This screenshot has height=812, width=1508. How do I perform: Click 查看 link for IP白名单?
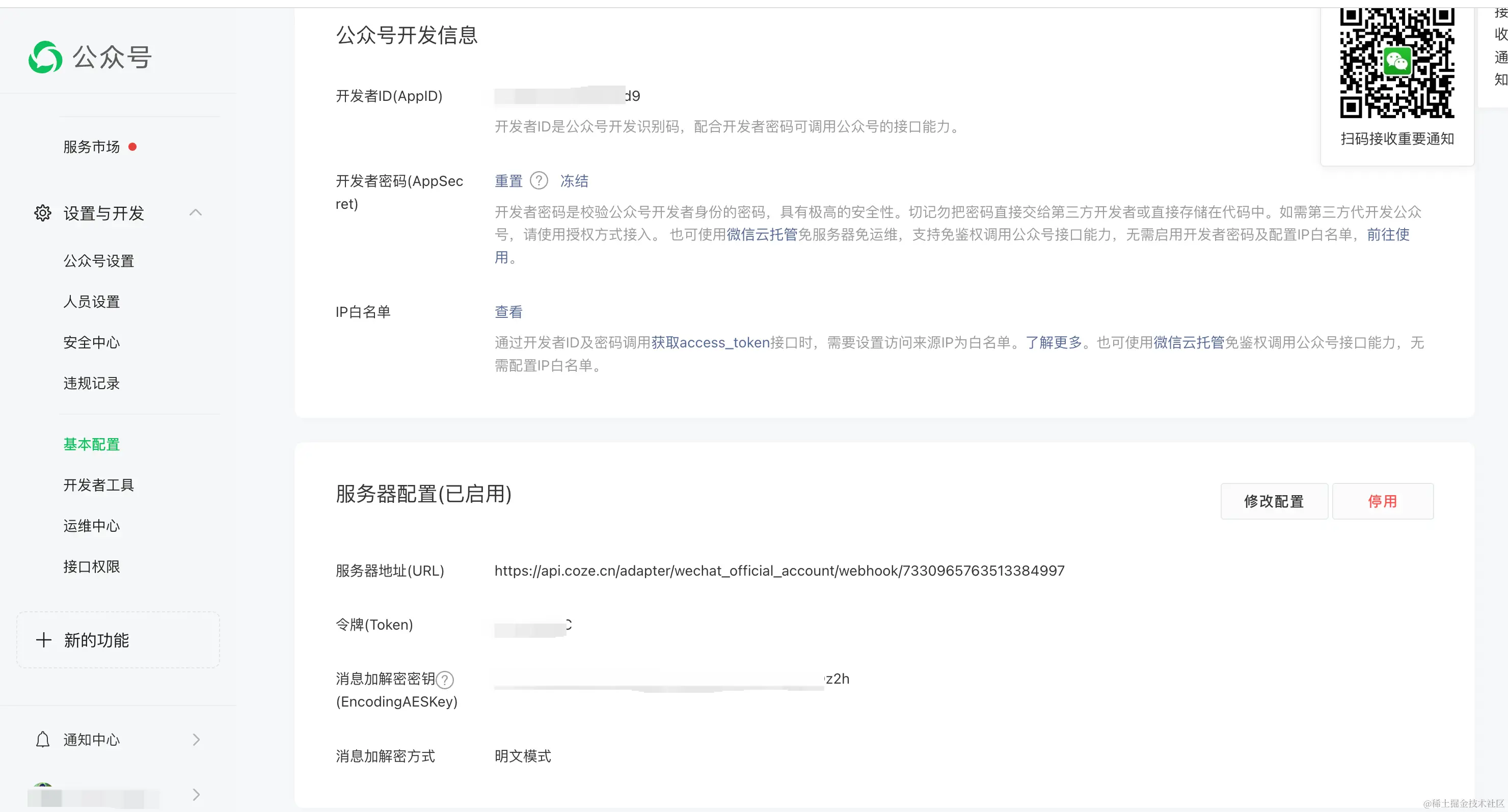tap(508, 311)
